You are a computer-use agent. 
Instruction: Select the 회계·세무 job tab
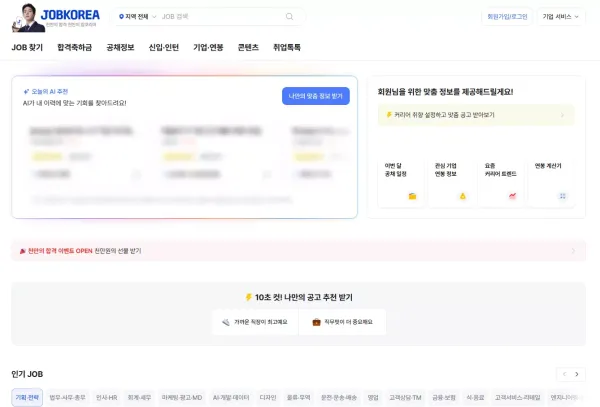[139, 397]
